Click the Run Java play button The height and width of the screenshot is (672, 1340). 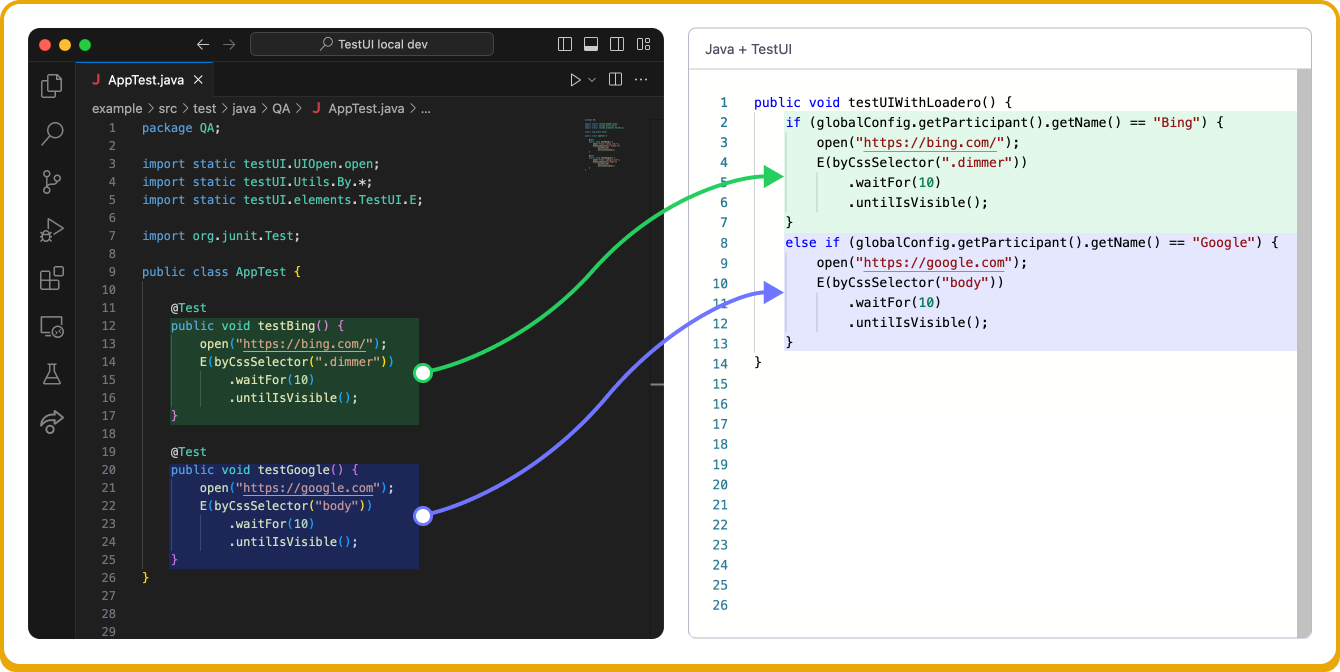pos(575,80)
